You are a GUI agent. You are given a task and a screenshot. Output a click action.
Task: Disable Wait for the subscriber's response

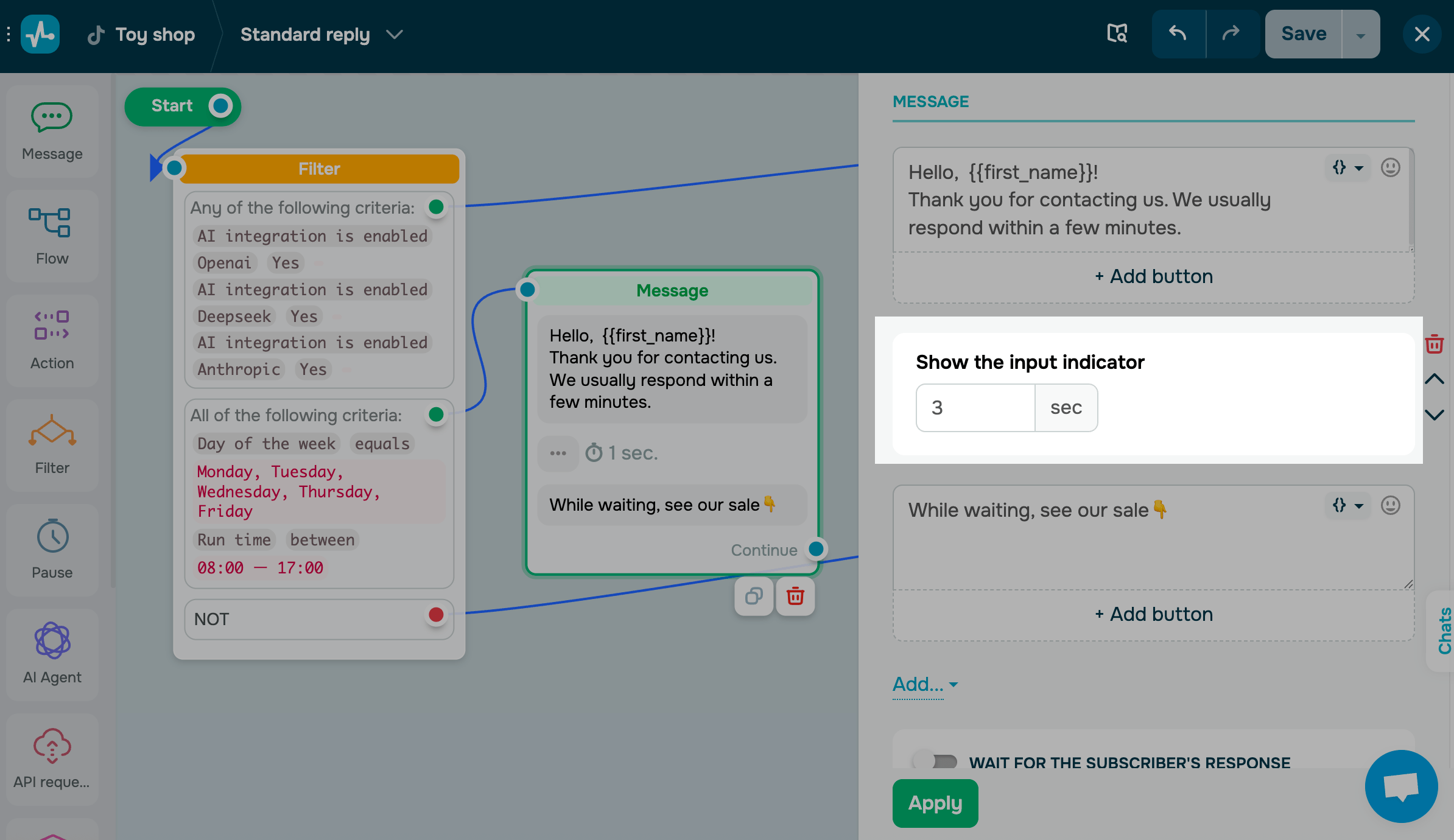coord(936,761)
